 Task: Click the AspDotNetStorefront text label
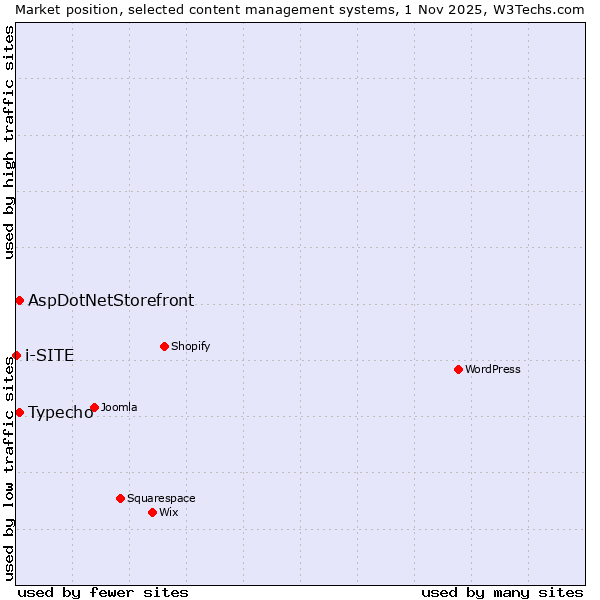[111, 300]
